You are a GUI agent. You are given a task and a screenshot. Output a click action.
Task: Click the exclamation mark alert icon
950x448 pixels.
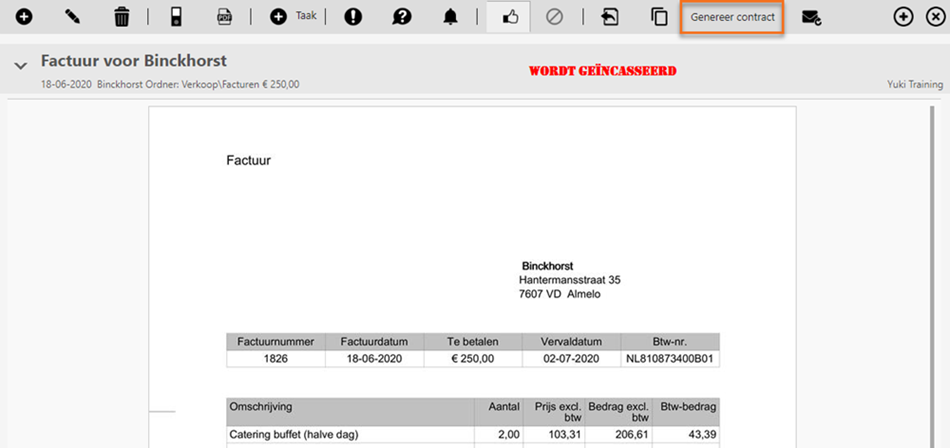pyautogui.click(x=353, y=17)
